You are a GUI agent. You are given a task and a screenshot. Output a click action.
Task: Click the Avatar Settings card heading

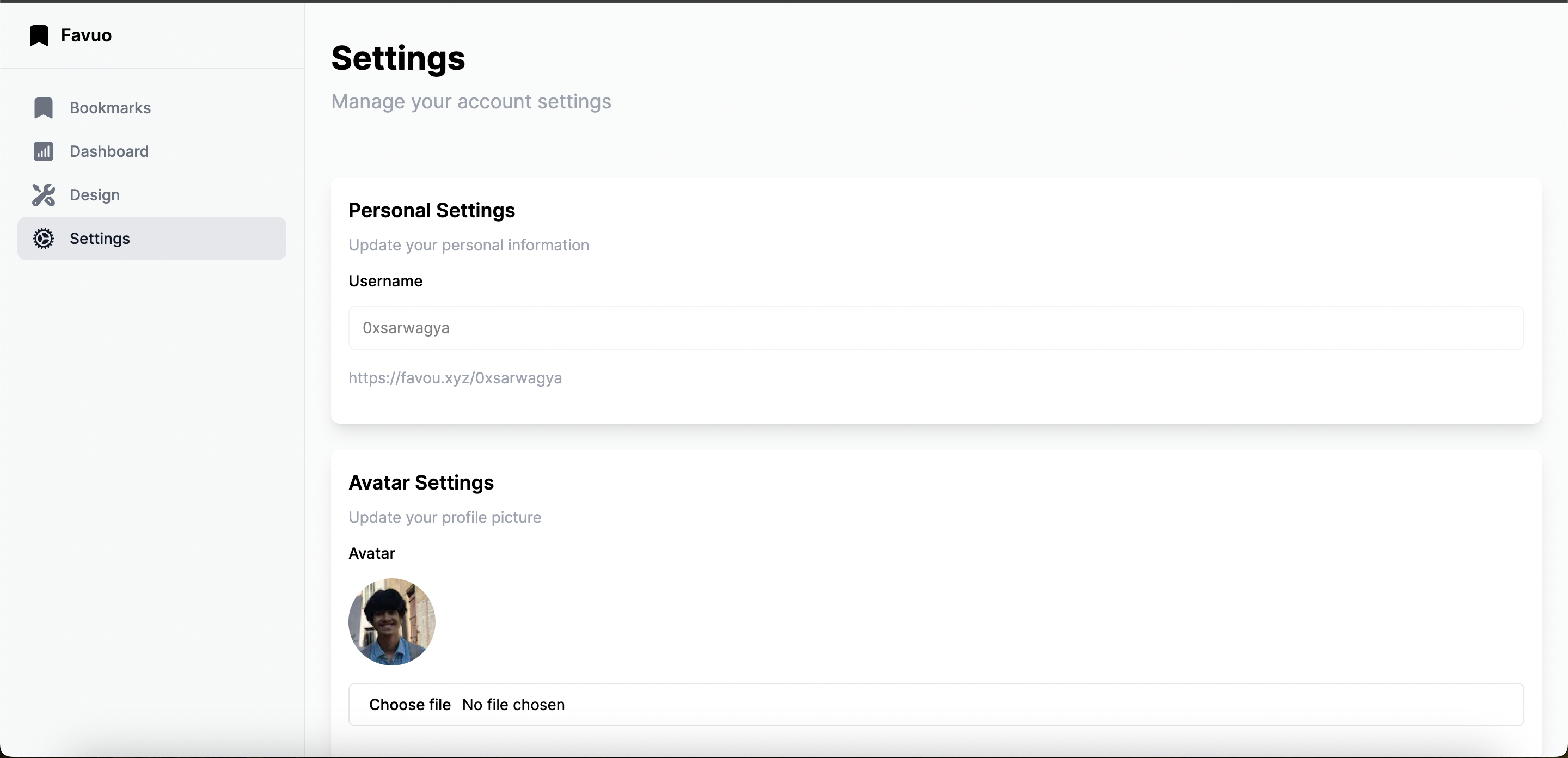pos(421,482)
